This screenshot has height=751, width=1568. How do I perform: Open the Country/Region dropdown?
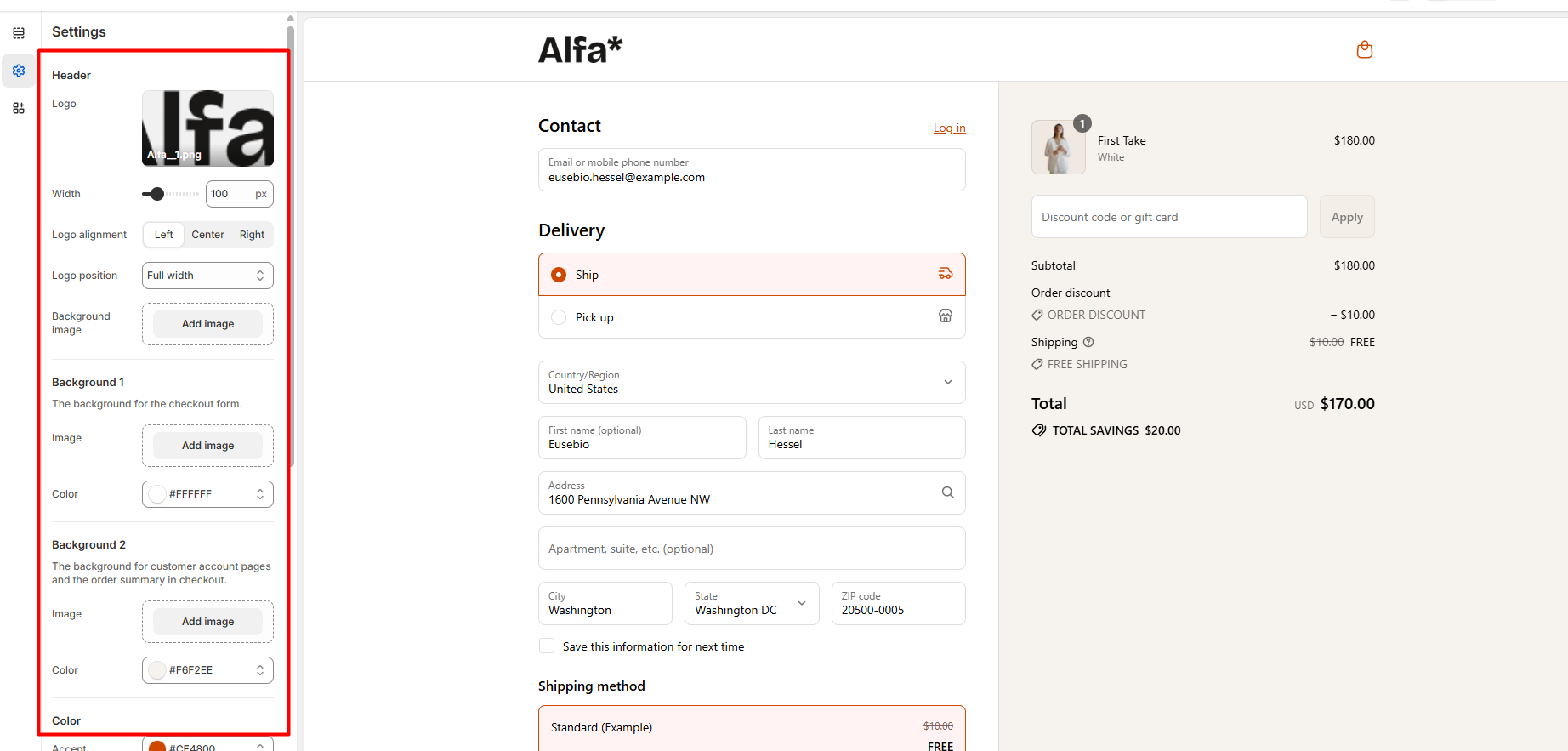click(x=752, y=382)
